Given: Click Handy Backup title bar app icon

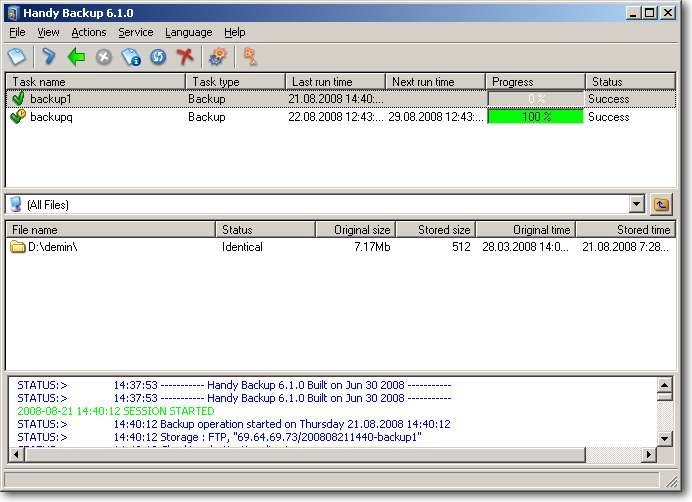Looking at the screenshot, I should coord(12,13).
